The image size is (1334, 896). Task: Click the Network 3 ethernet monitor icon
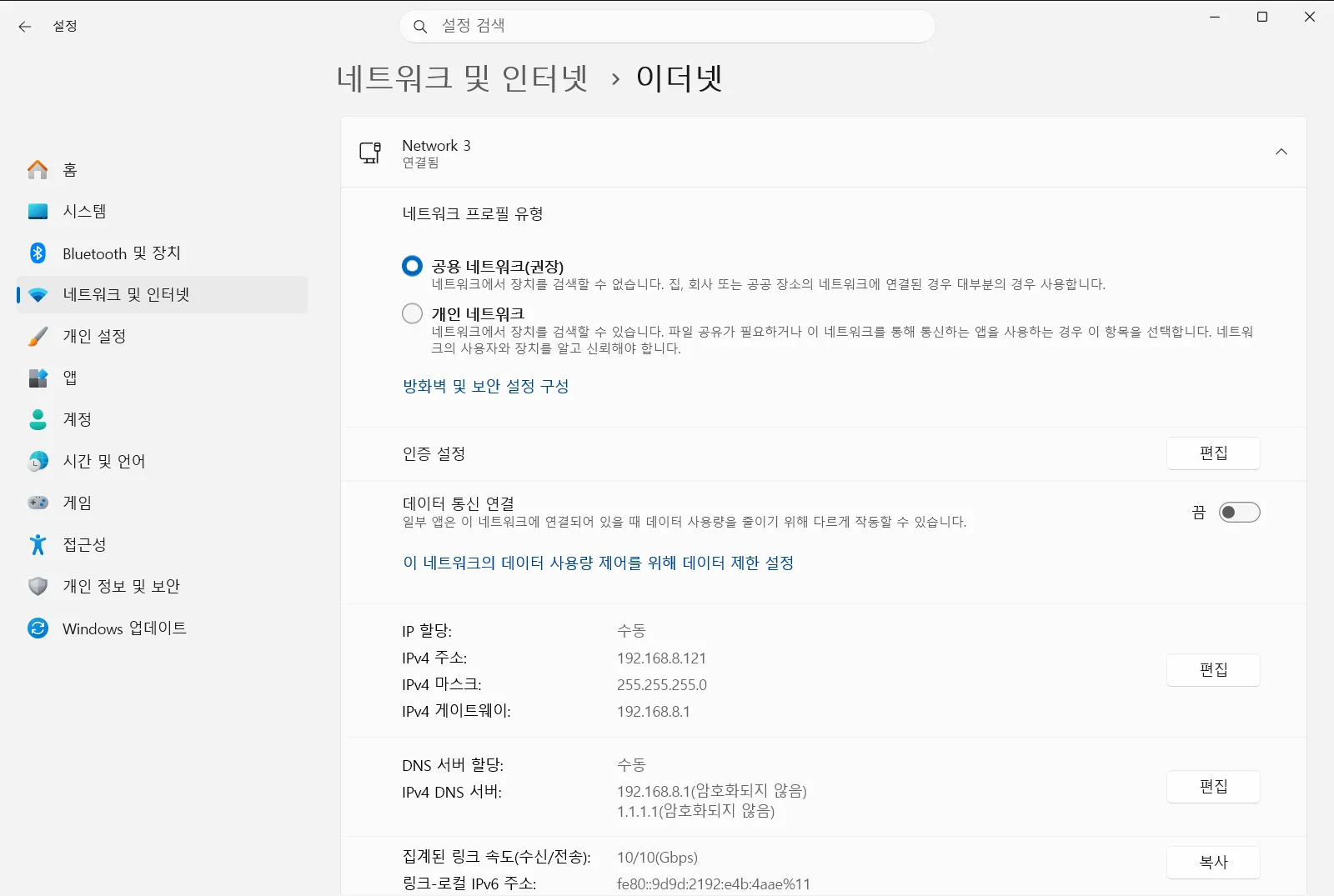pos(370,153)
